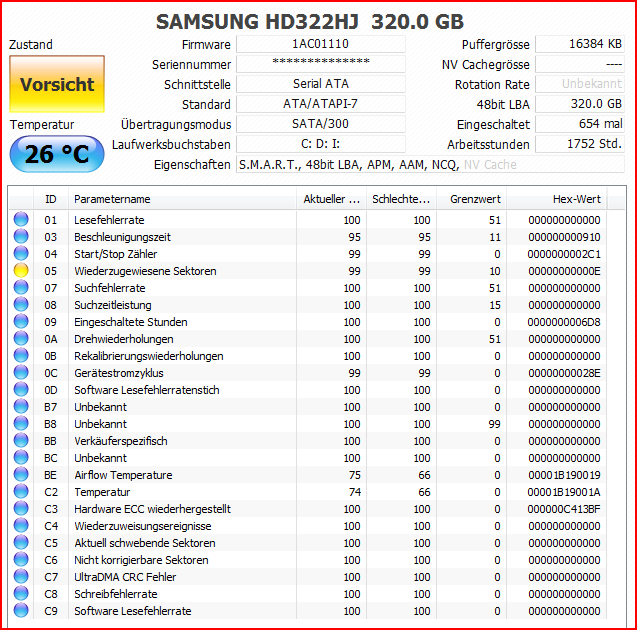Screen dimensions: 637x630
Task: Click the blue orb for Aktuell schwebende Sektoren
Action: [21, 543]
